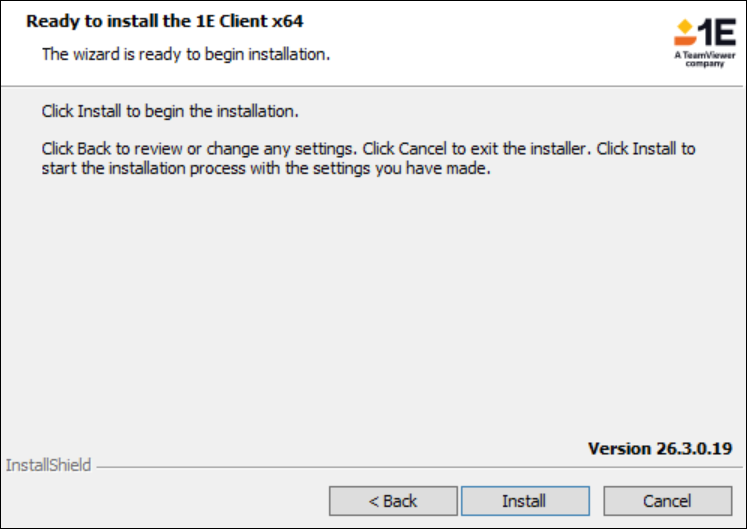This screenshot has width=747, height=529.
Task: Click the divider below the white header
Action: (x=370, y=87)
